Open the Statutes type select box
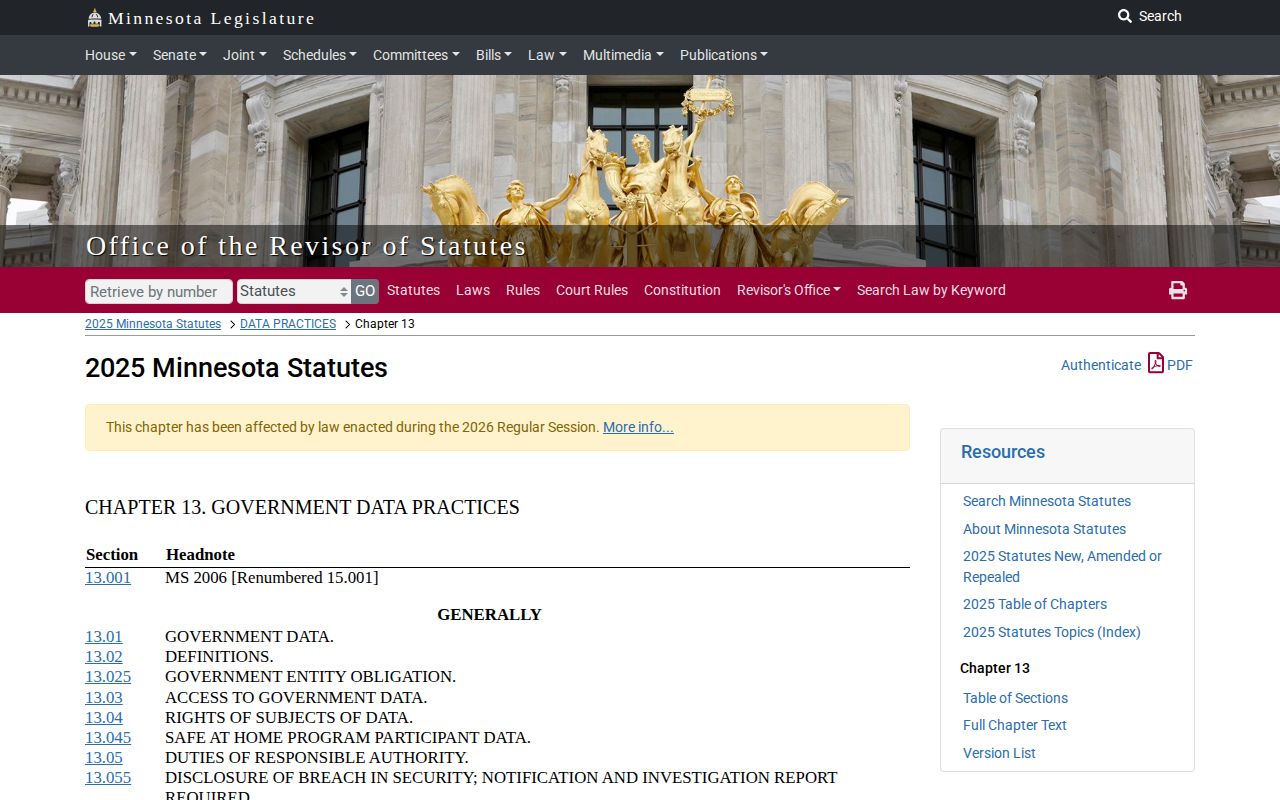 [294, 291]
